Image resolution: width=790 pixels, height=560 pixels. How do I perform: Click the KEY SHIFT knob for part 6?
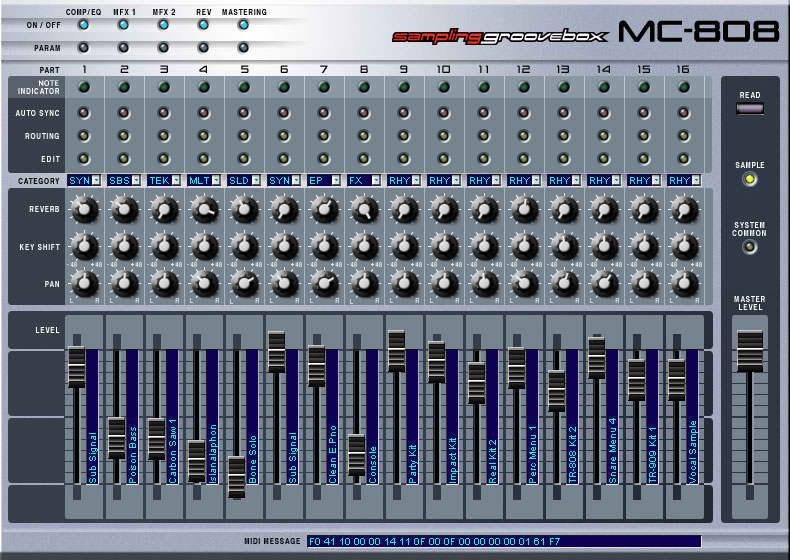pos(285,246)
